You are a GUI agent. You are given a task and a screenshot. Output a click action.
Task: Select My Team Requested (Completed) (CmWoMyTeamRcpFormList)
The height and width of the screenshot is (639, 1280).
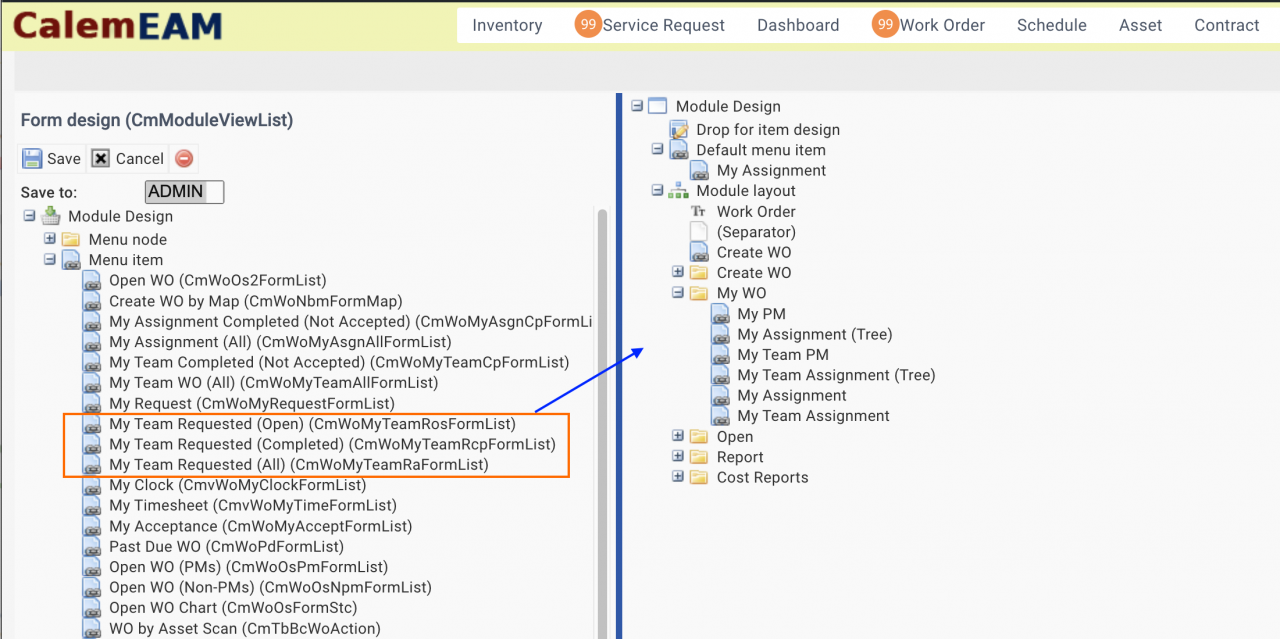coord(332,444)
